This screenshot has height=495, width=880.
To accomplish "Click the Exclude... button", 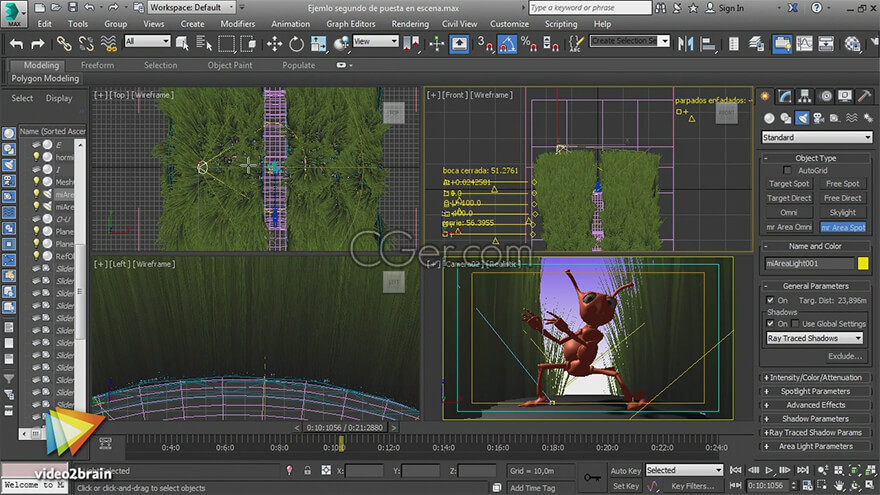I will pyautogui.click(x=844, y=356).
